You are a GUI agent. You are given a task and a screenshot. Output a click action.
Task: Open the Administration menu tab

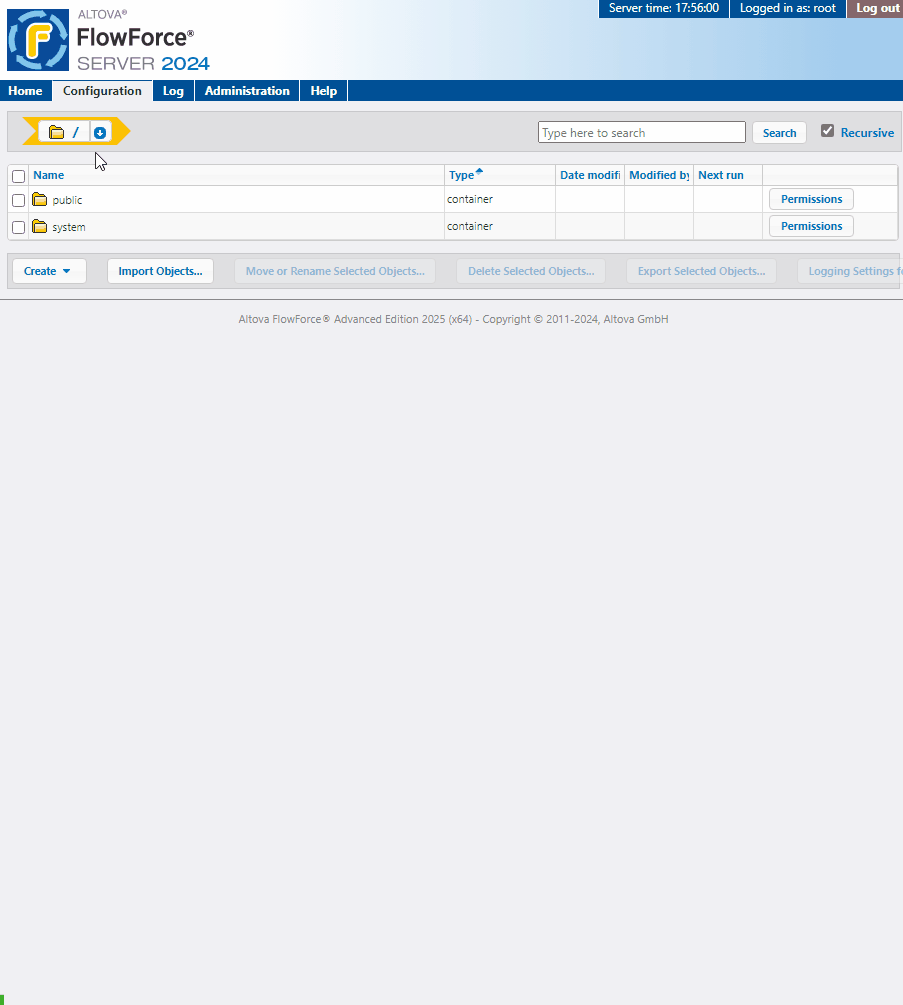247,91
